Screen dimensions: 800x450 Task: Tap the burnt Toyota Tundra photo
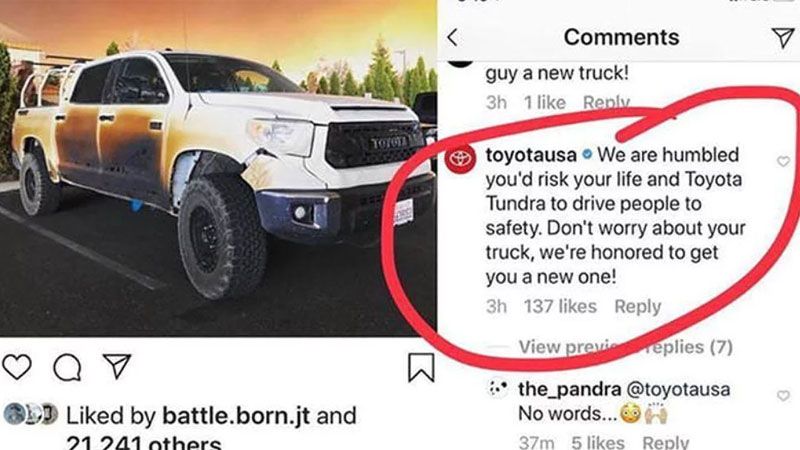(x=218, y=168)
